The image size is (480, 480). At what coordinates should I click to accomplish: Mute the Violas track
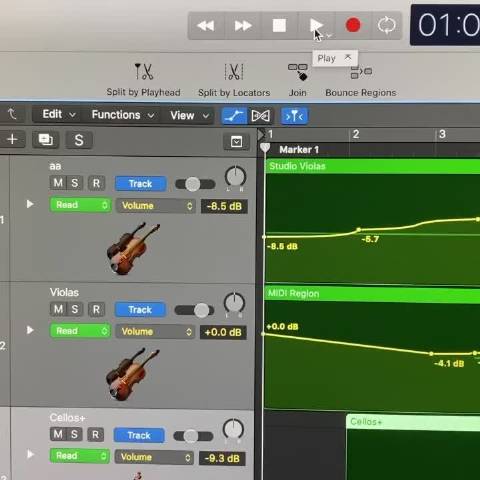pos(58,309)
